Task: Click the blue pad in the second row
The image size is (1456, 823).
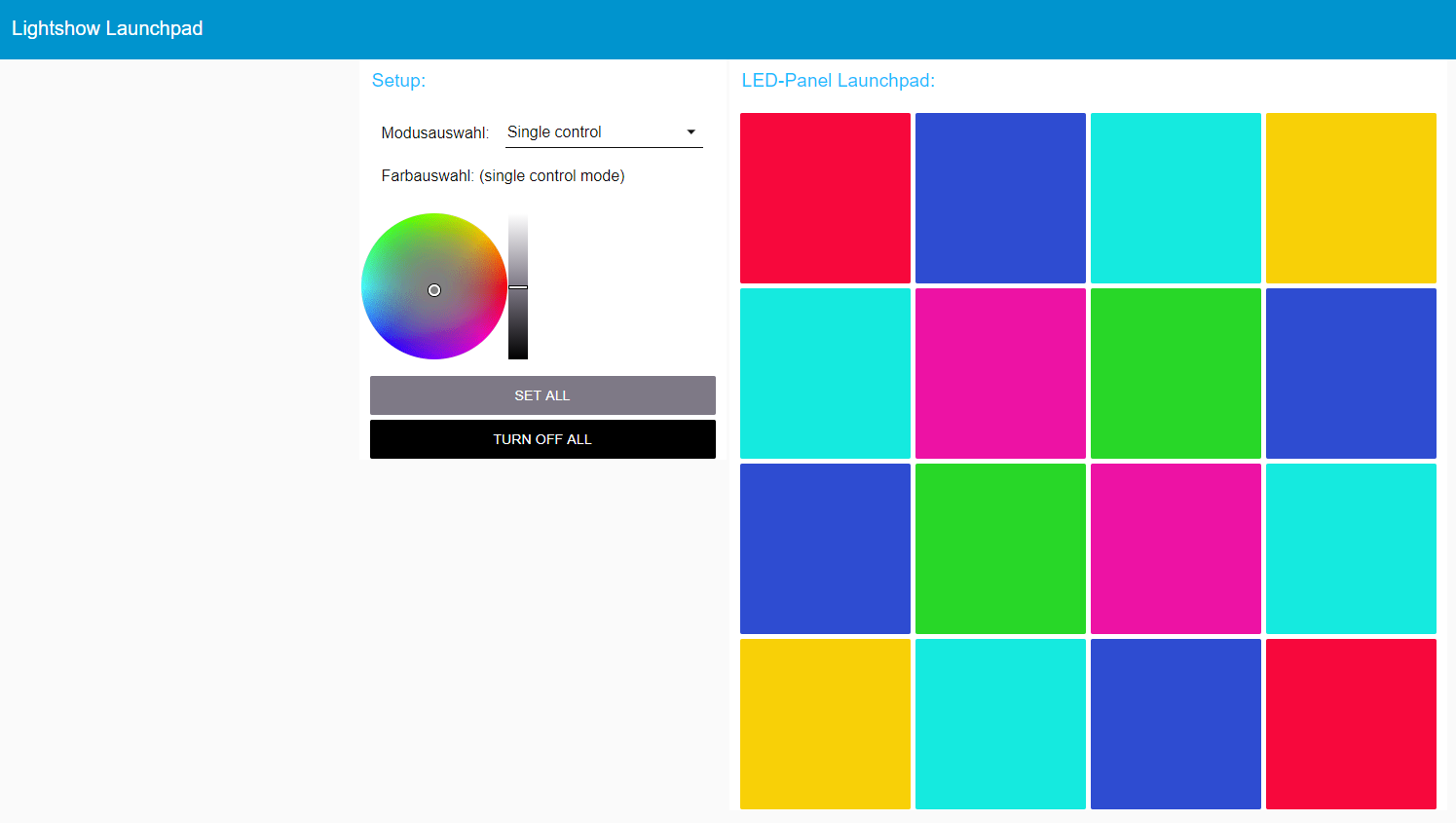Action: (x=1351, y=373)
